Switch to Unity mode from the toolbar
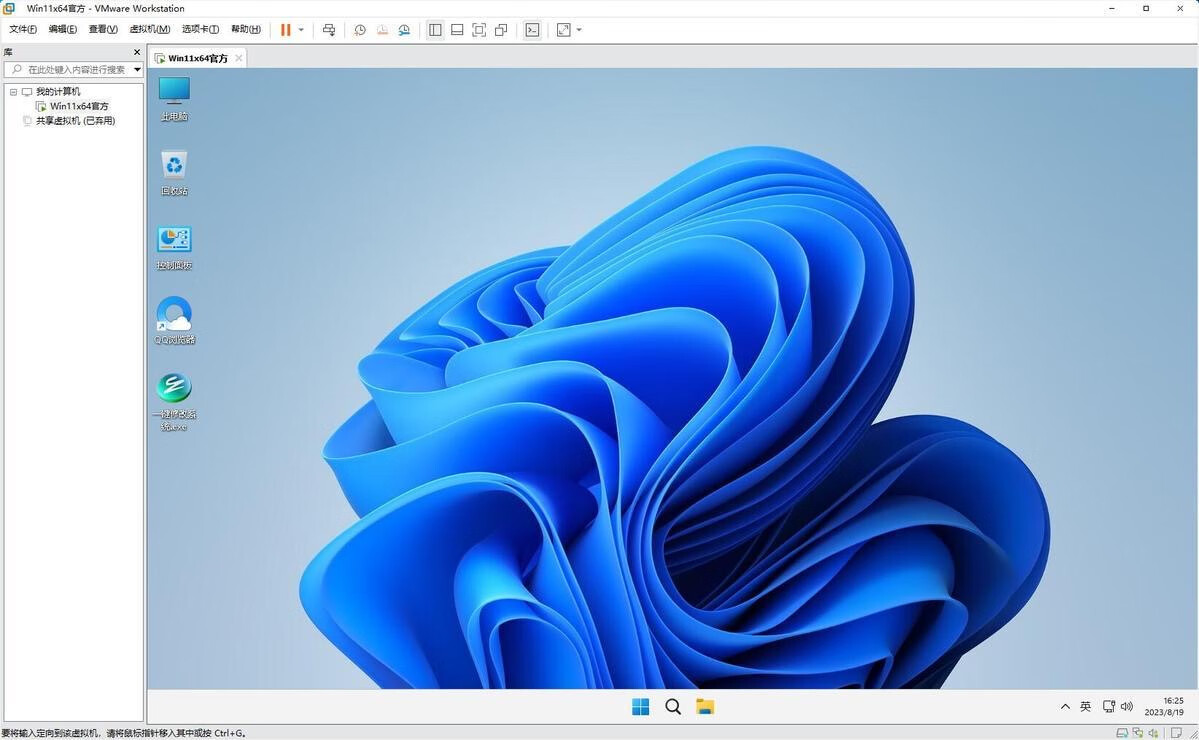 coord(501,30)
